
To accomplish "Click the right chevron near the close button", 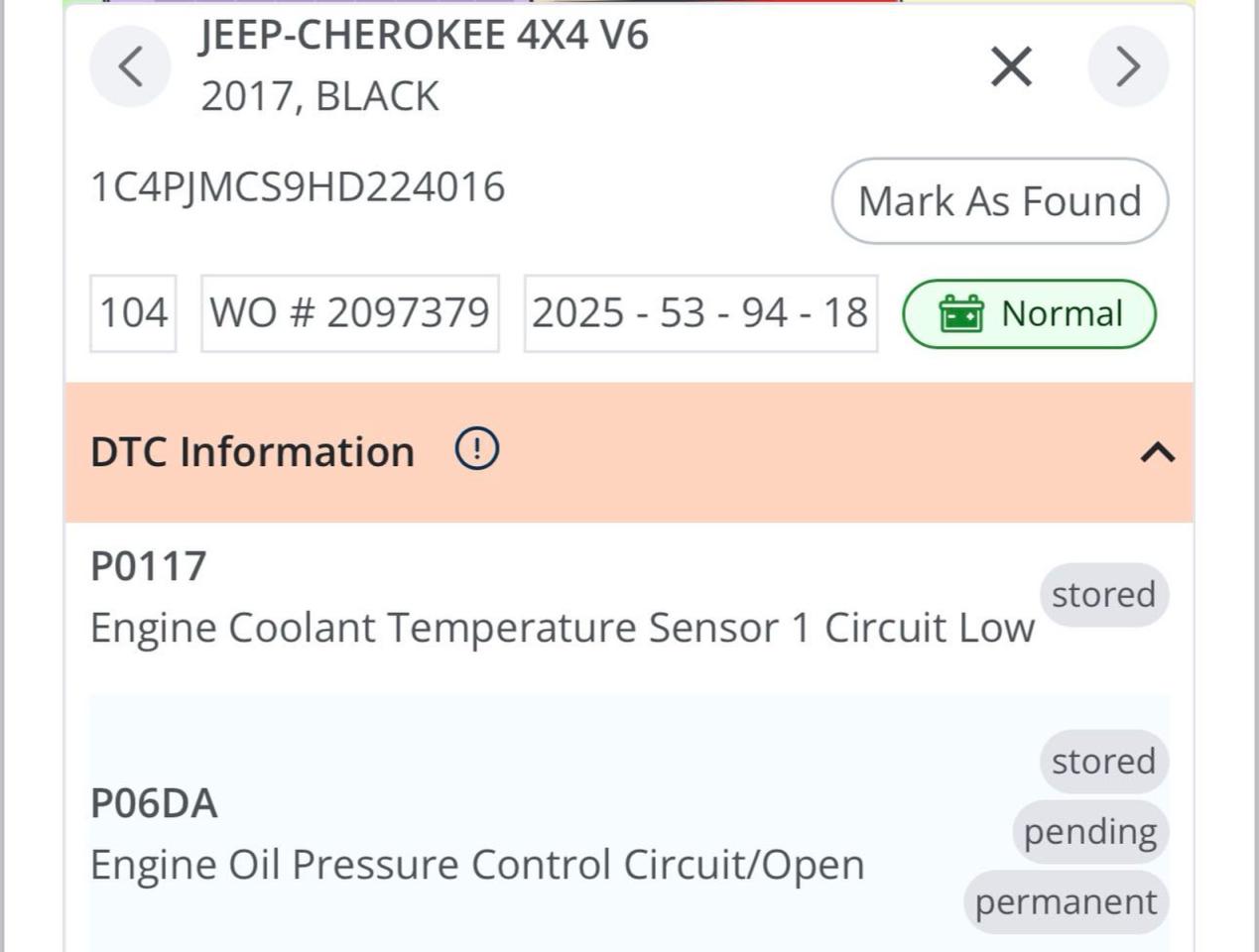I will (x=1128, y=66).
